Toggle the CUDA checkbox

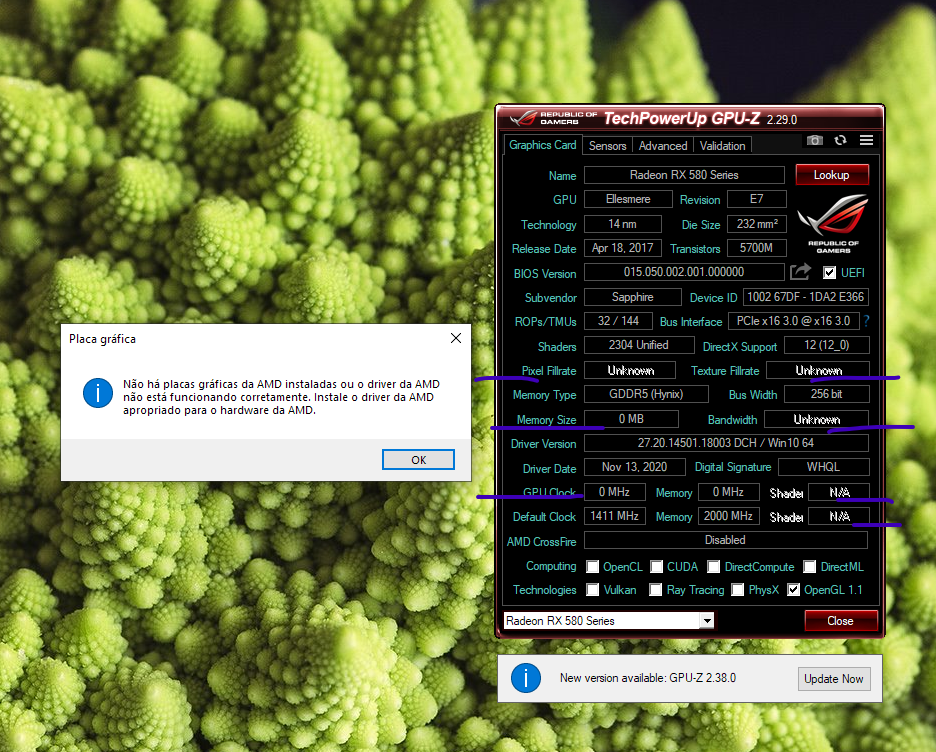pyautogui.click(x=657, y=566)
